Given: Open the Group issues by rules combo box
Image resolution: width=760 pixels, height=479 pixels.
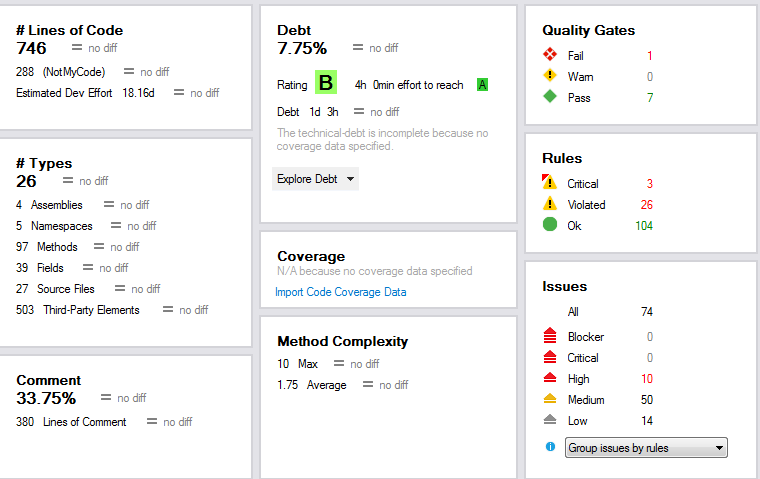Looking at the screenshot, I should point(646,447).
